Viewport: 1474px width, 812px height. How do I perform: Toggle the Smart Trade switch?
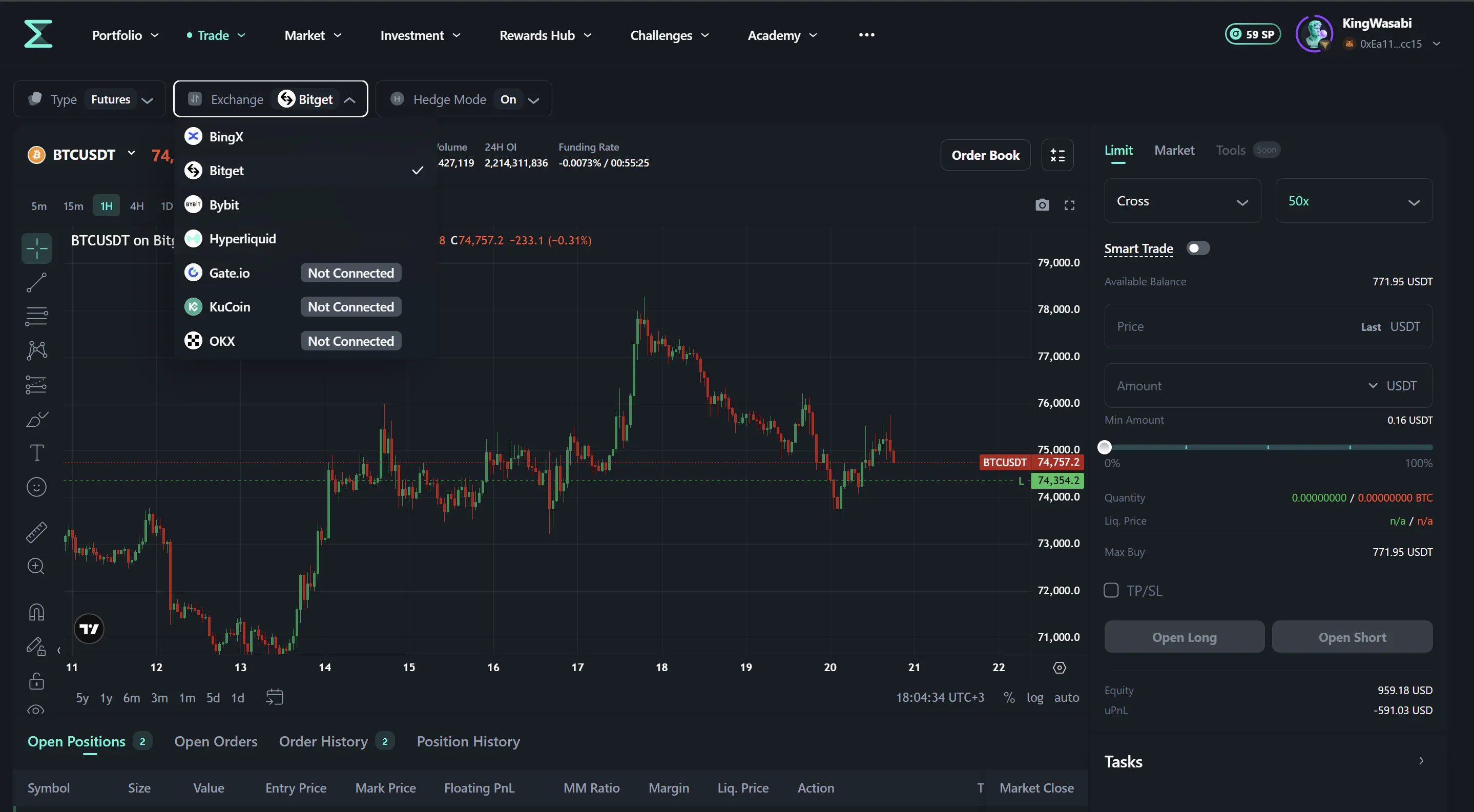coord(1198,248)
